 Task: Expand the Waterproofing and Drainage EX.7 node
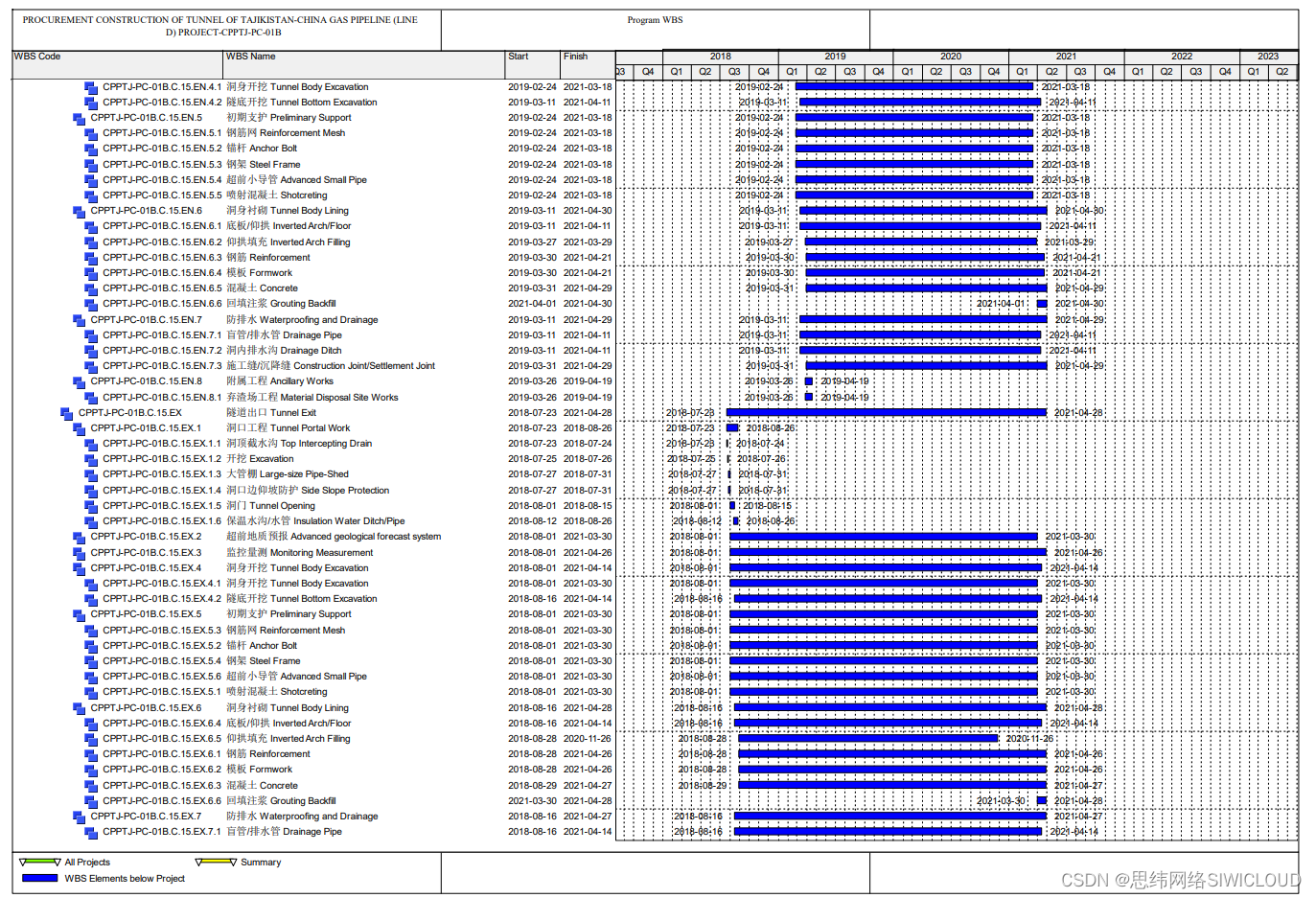pyautogui.click(x=80, y=817)
